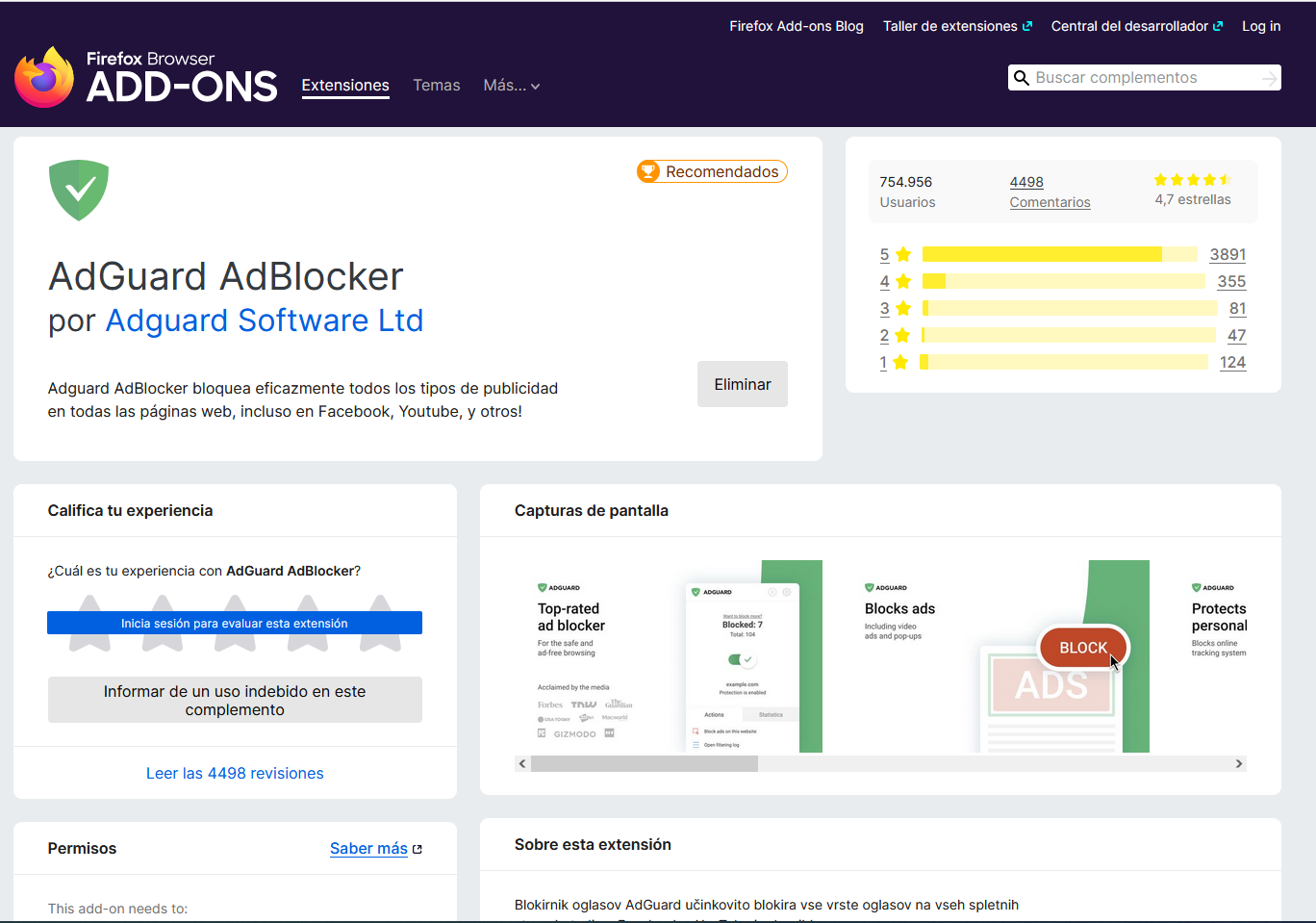Click the Permisos heading

pos(82,849)
